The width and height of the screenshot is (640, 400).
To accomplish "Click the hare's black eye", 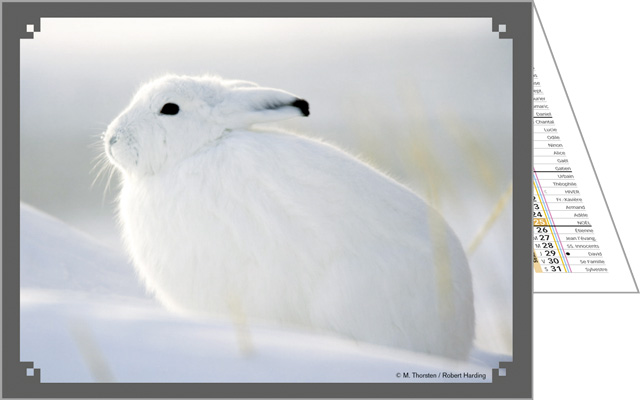I will 170,108.
